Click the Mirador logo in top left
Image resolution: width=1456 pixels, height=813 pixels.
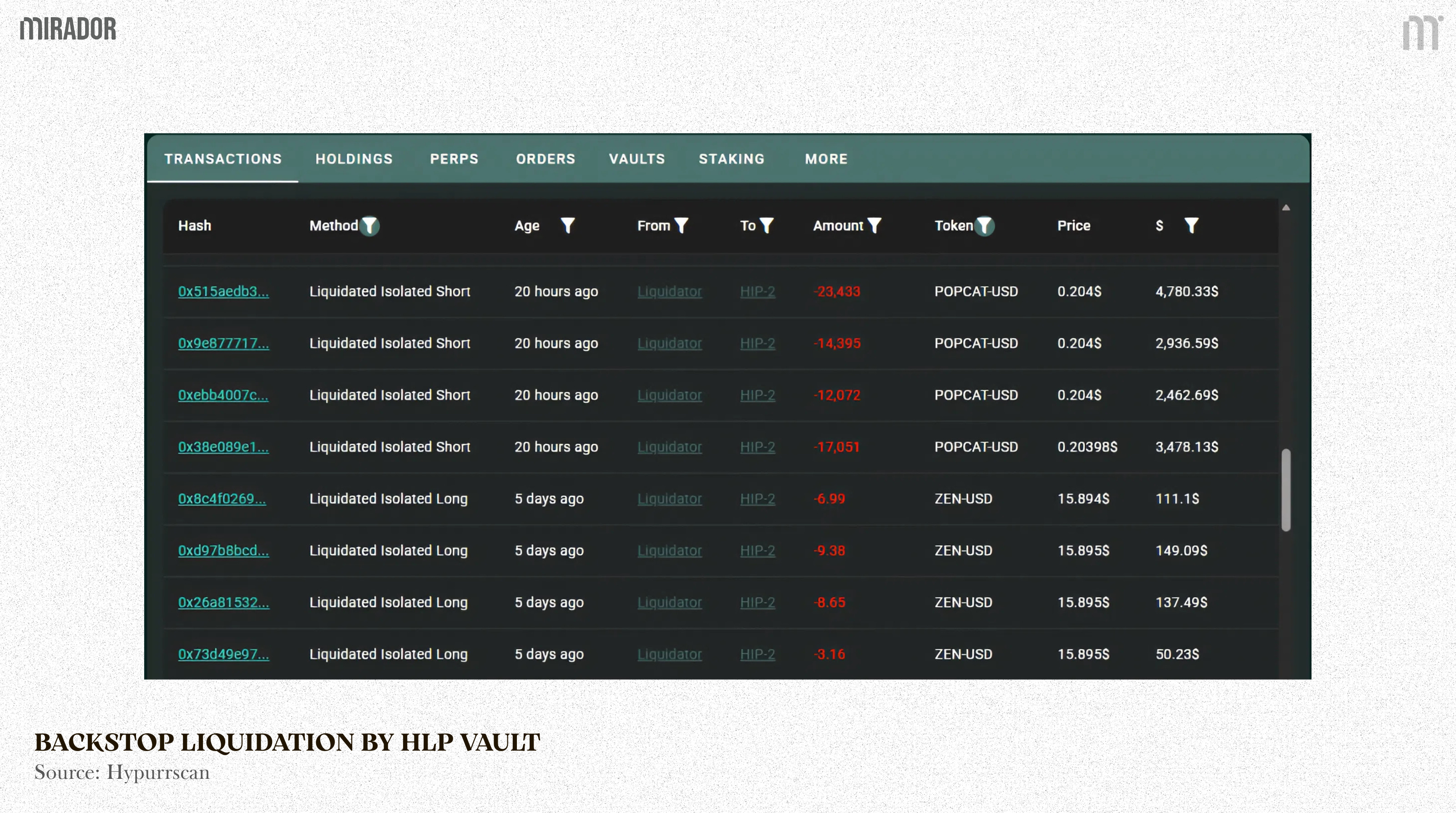tap(68, 29)
